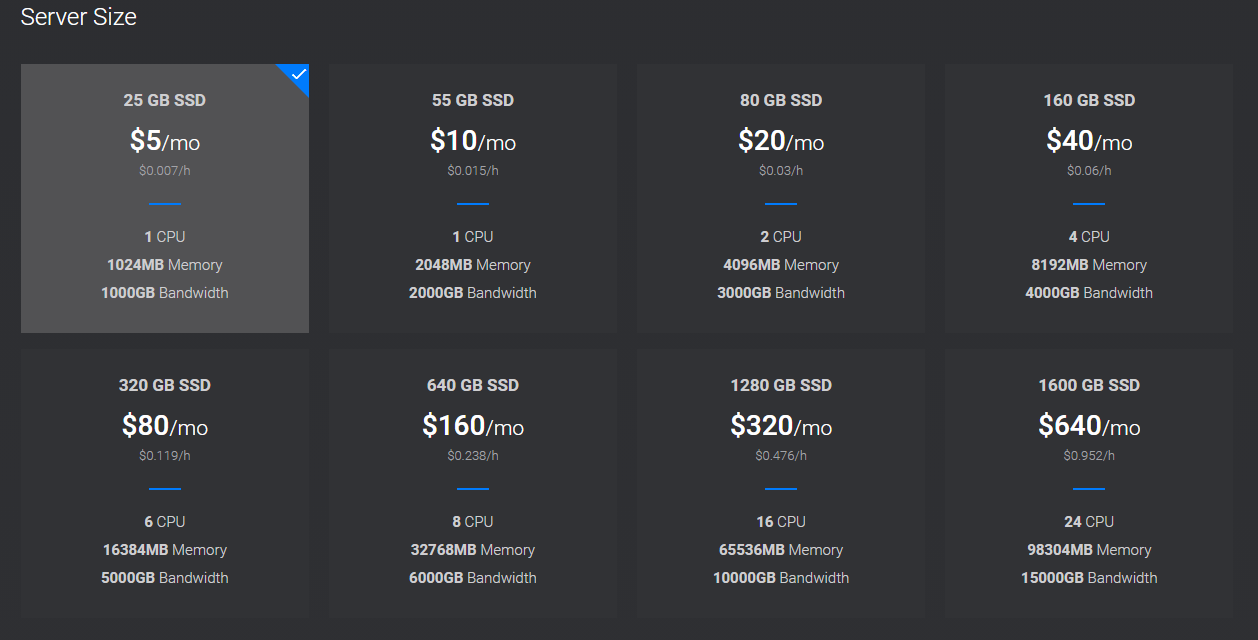The height and width of the screenshot is (640, 1258).
Task: Click the 24 CPU spec on the 1600 GB plan
Action: coord(1088,521)
